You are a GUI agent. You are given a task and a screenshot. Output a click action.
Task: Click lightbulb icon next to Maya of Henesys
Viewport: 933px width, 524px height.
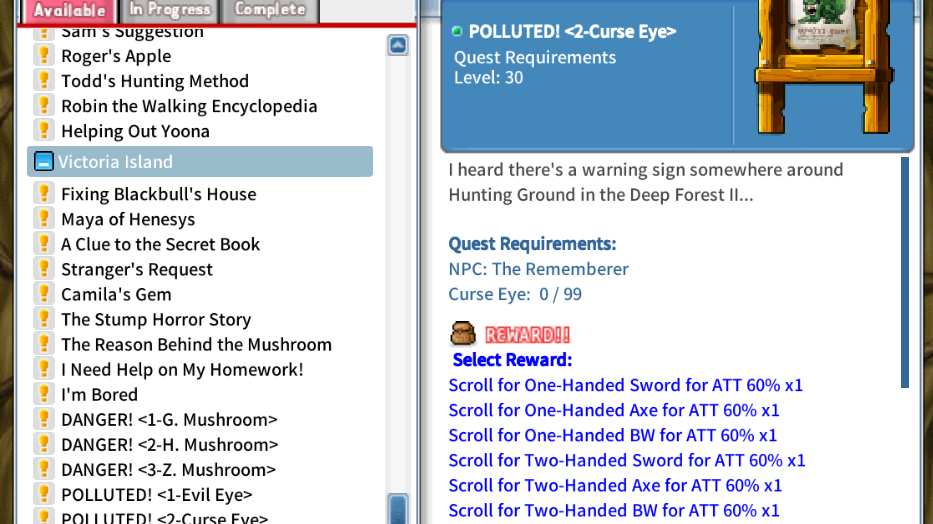[x=44, y=219]
